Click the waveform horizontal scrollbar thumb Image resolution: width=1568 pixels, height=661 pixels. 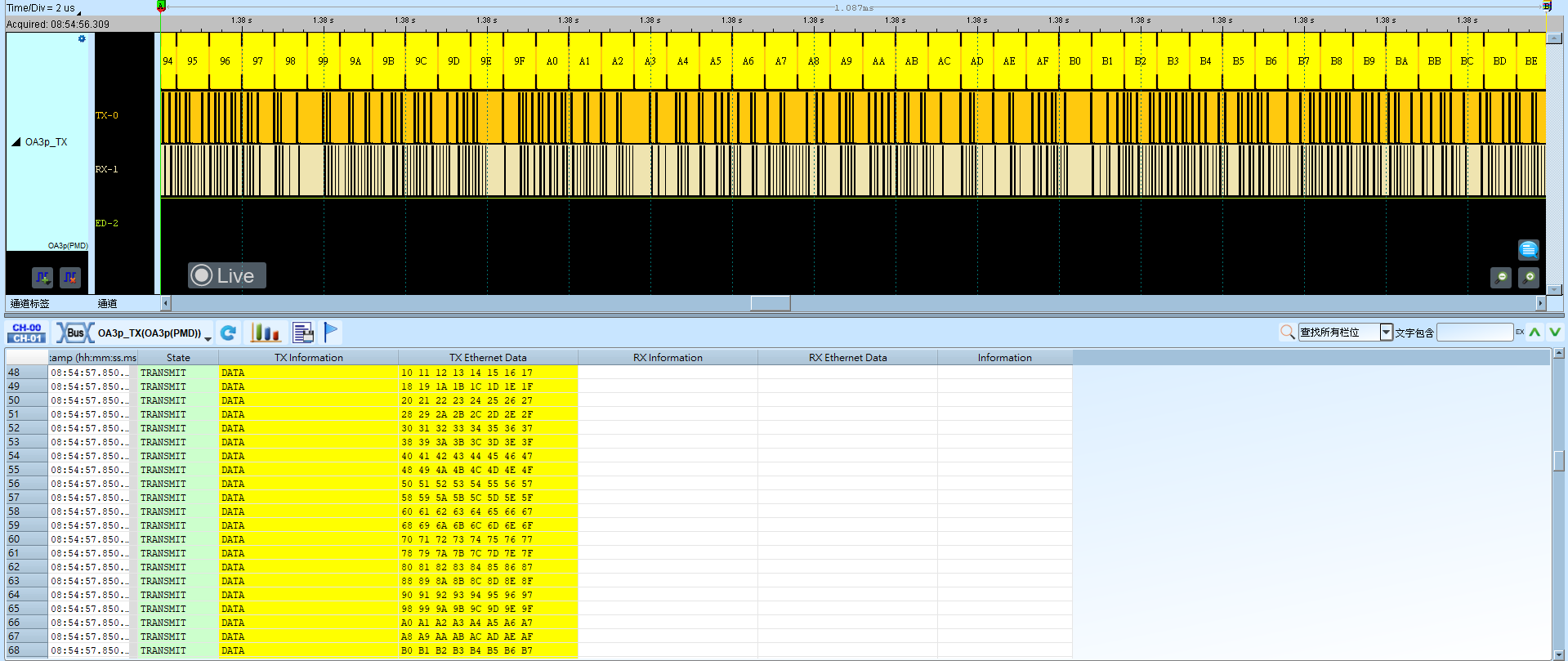[771, 303]
